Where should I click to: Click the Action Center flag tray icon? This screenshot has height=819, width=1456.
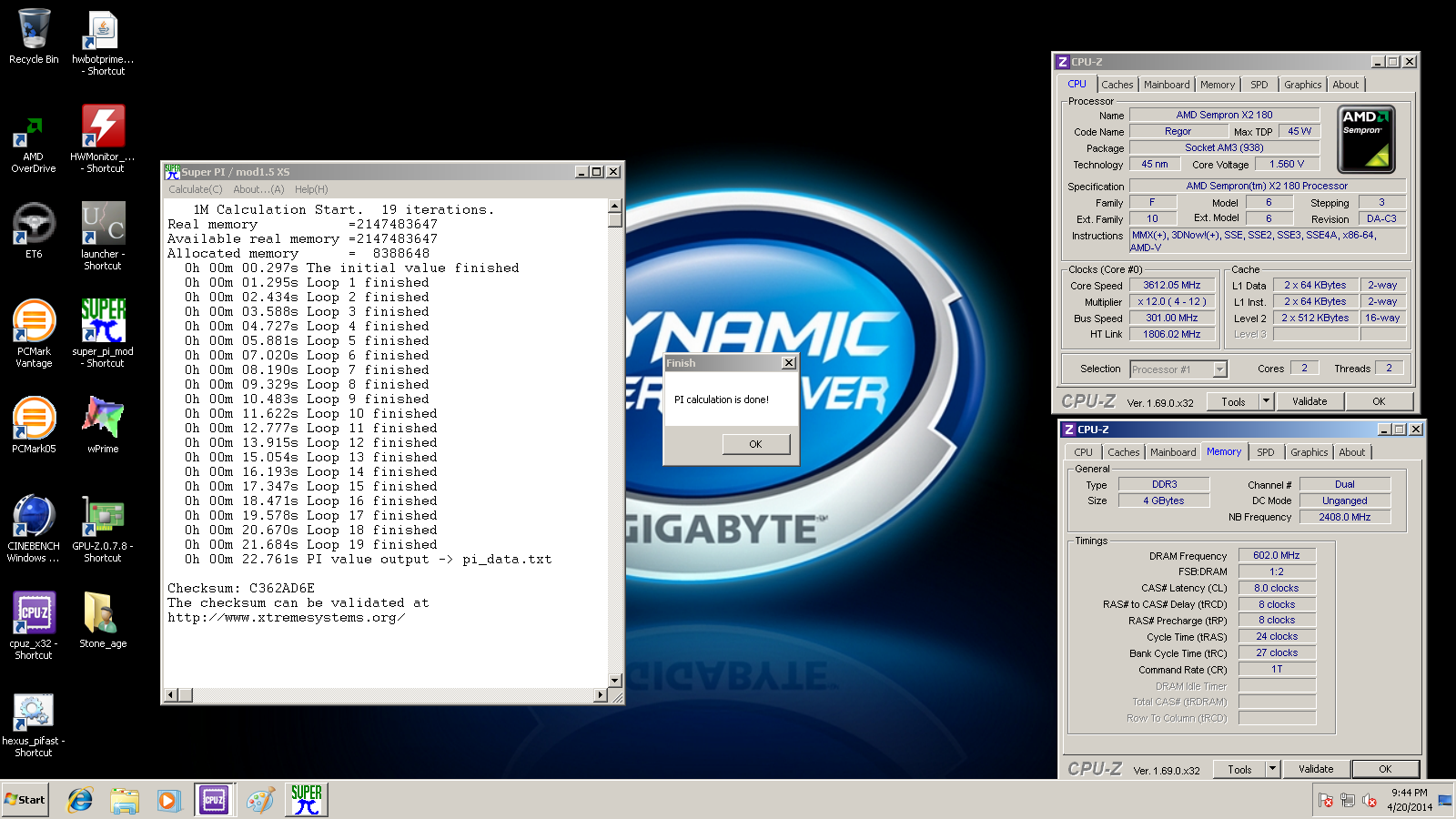1326,801
